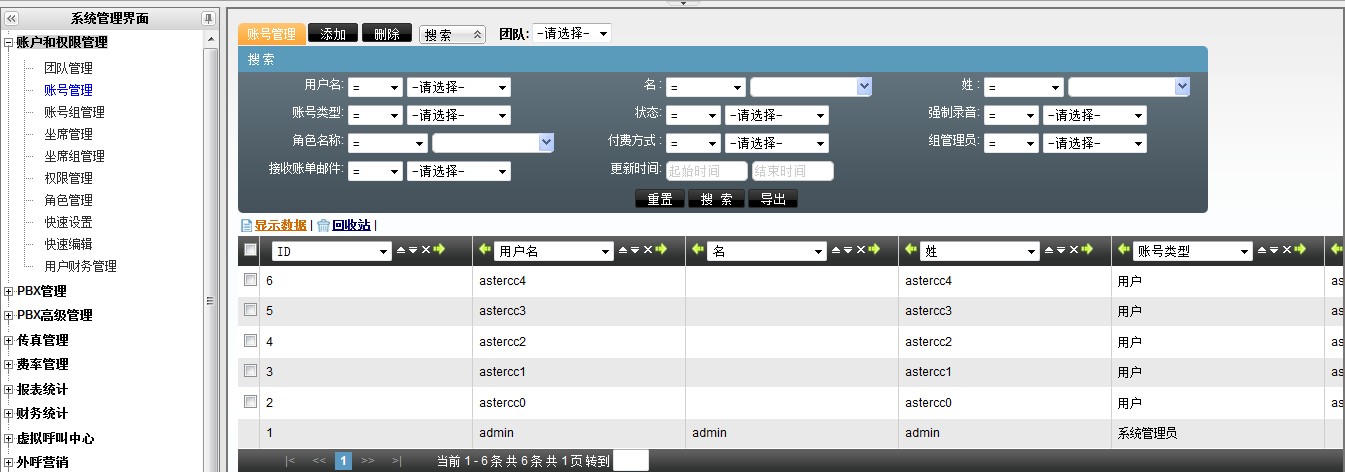Viewport: 1345px width, 472px height.
Task: Open 坐席管理 in the sidebar tree
Action: 68,134
